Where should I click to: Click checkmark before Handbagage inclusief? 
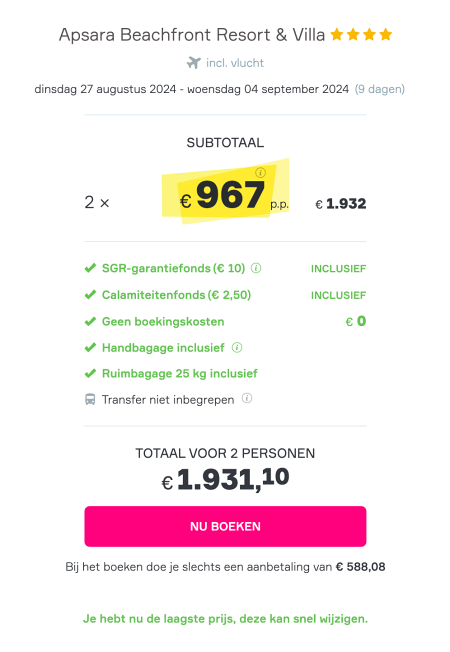[x=90, y=348]
